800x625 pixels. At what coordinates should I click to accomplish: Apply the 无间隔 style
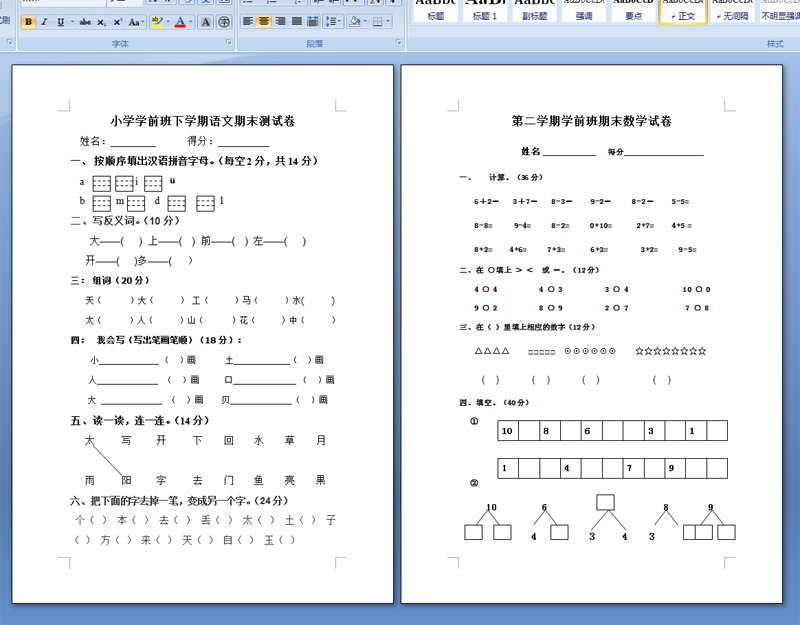point(732,11)
